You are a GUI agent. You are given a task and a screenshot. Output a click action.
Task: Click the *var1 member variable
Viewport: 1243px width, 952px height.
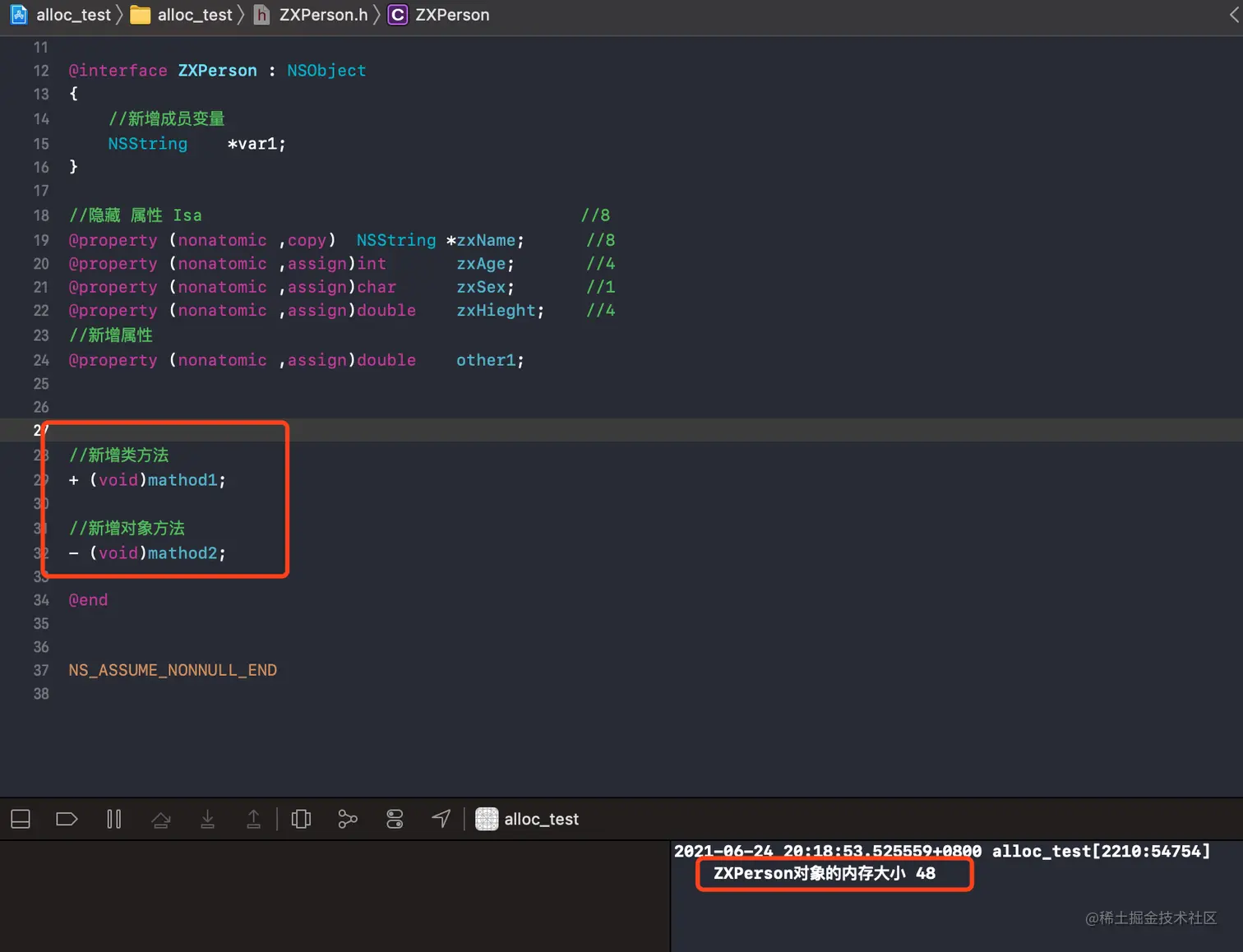256,144
